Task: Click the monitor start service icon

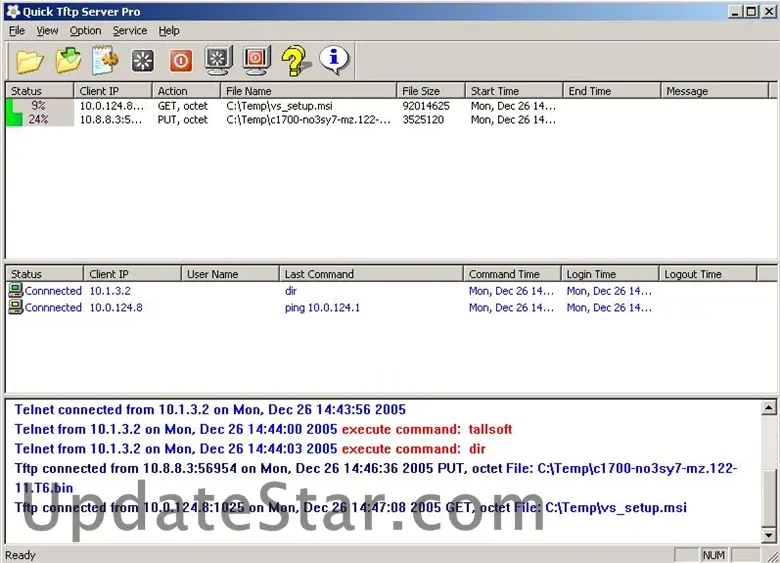Action: coord(218,61)
